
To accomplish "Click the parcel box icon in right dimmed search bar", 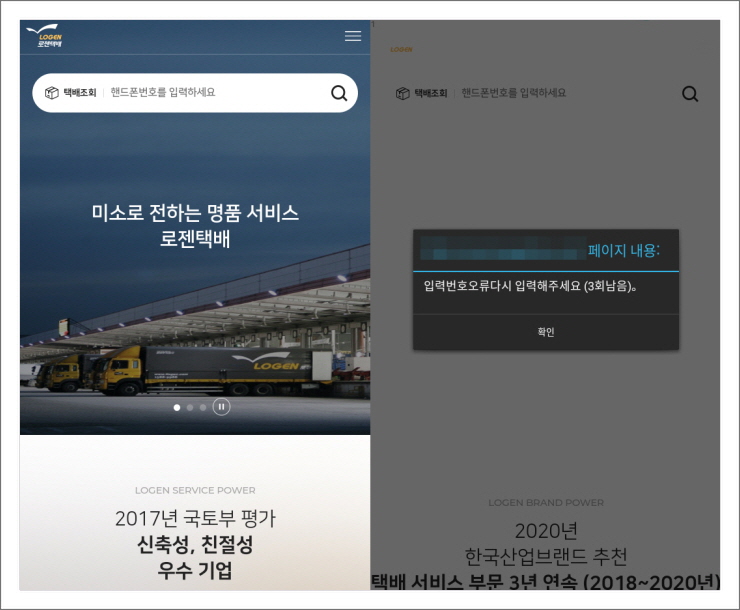I will [403, 93].
